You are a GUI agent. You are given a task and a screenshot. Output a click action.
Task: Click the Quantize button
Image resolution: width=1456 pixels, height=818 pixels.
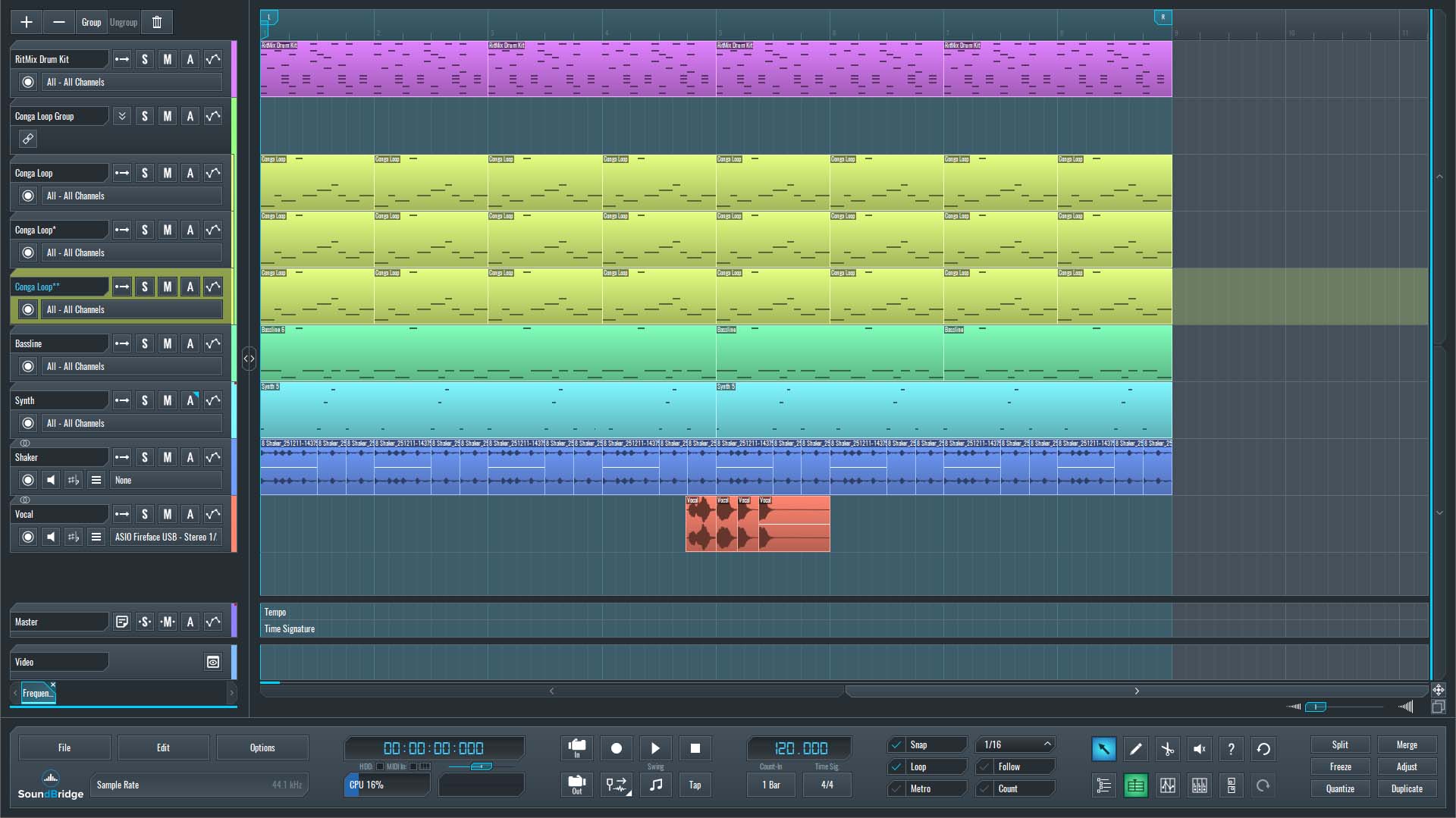[1340, 788]
